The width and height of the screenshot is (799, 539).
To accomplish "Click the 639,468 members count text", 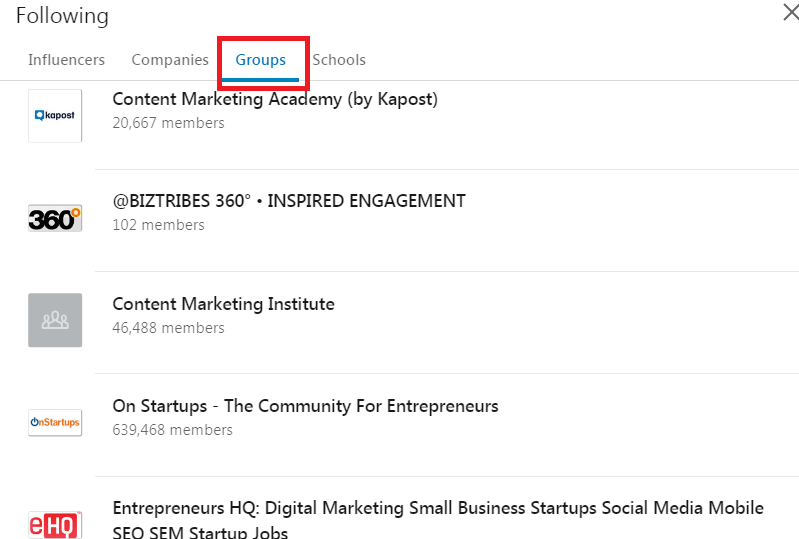I will (x=172, y=430).
